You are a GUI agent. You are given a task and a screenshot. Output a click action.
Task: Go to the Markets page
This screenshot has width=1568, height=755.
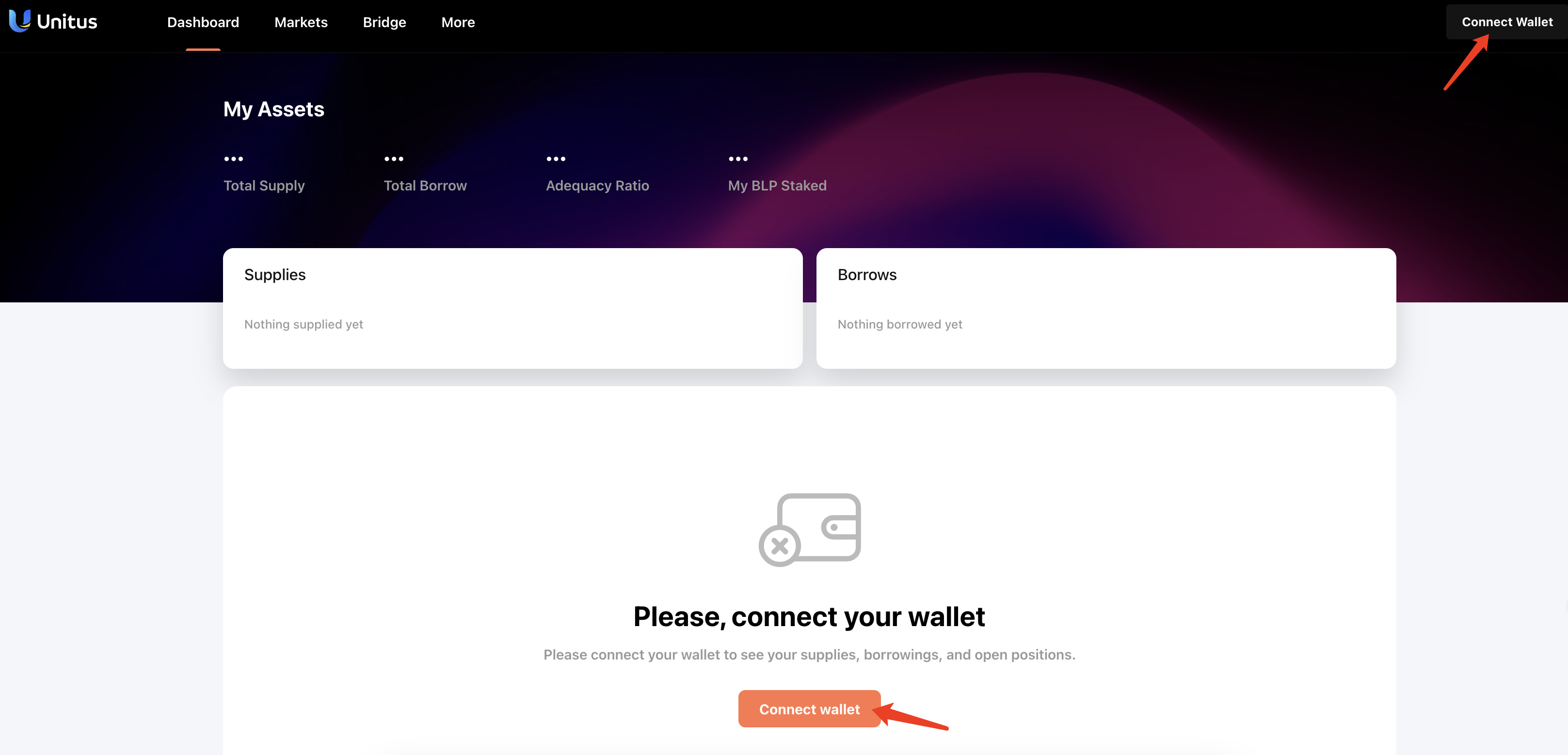coord(301,22)
